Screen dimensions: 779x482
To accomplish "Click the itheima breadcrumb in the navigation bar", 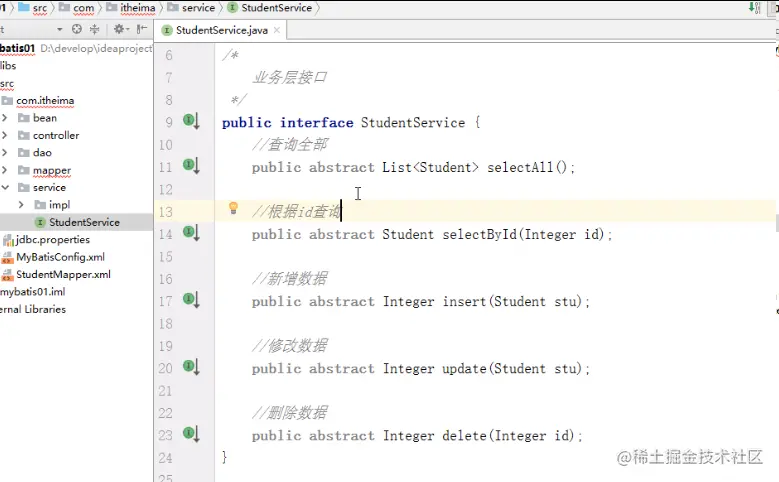I will pos(131,8).
